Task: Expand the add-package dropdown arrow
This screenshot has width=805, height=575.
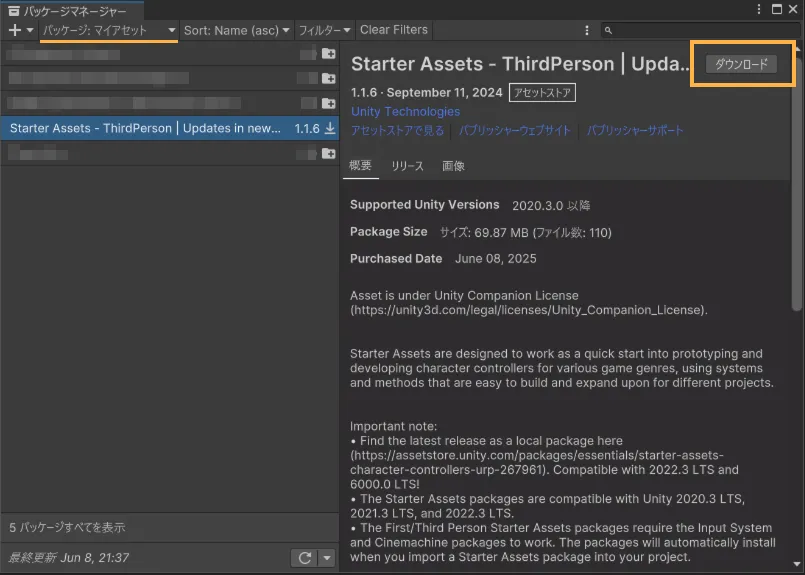Action: point(30,30)
